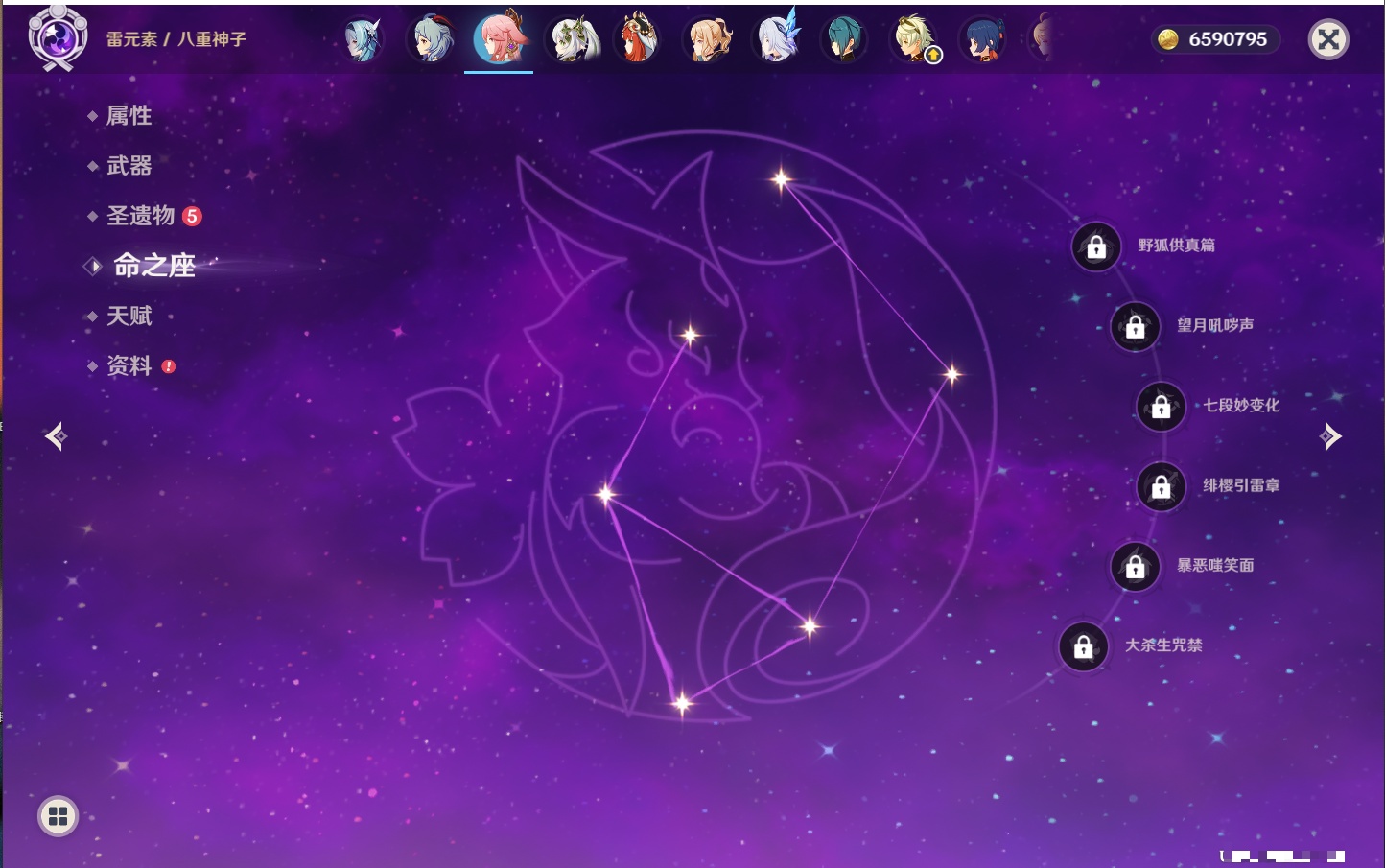This screenshot has height=868, width=1385.
Task: Open the four-square grid menu button
Action: point(58,816)
